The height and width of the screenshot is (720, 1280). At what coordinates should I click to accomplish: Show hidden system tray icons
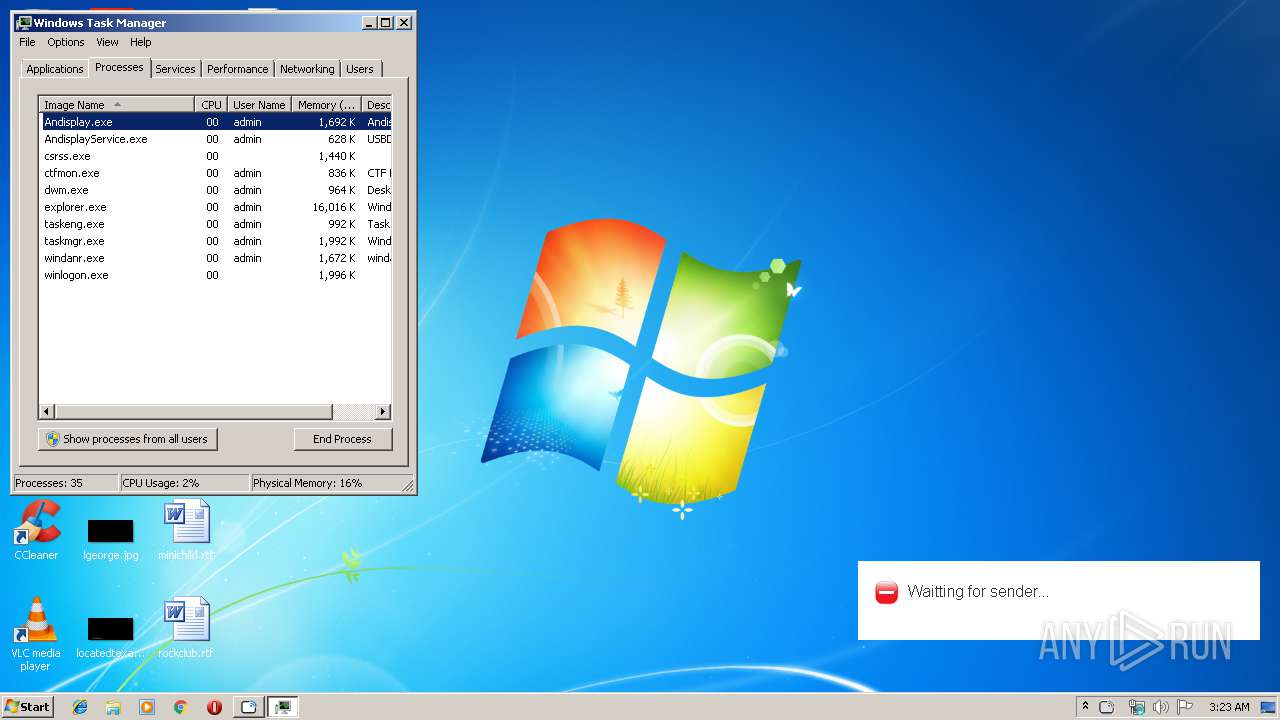(1085, 707)
